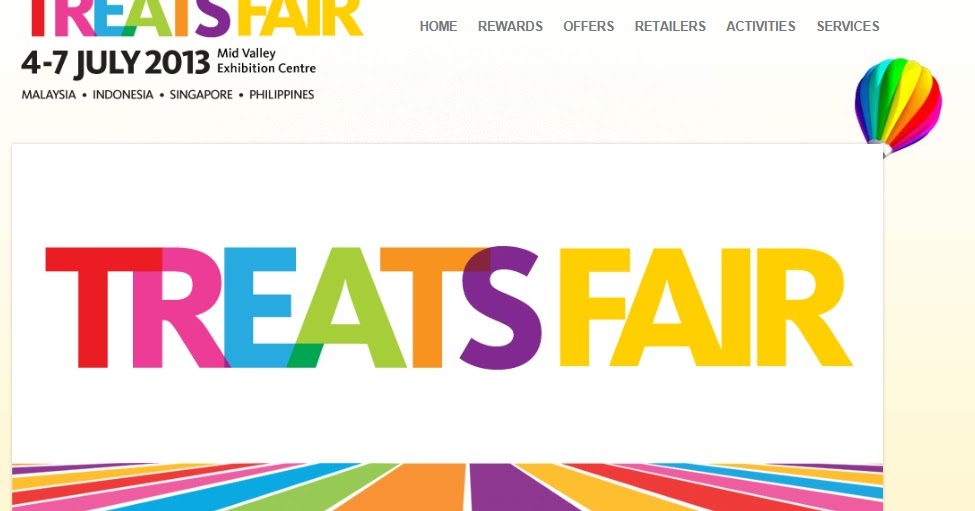Click the orange stripe at banner bottom
975x511 pixels.
coord(429,487)
